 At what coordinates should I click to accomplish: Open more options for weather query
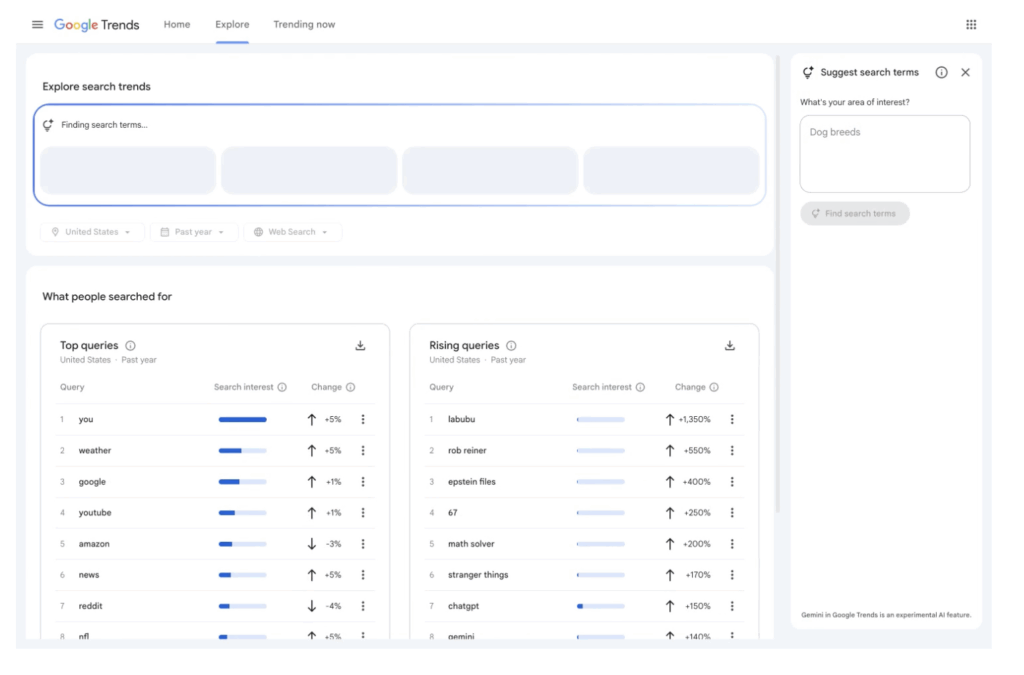click(363, 451)
